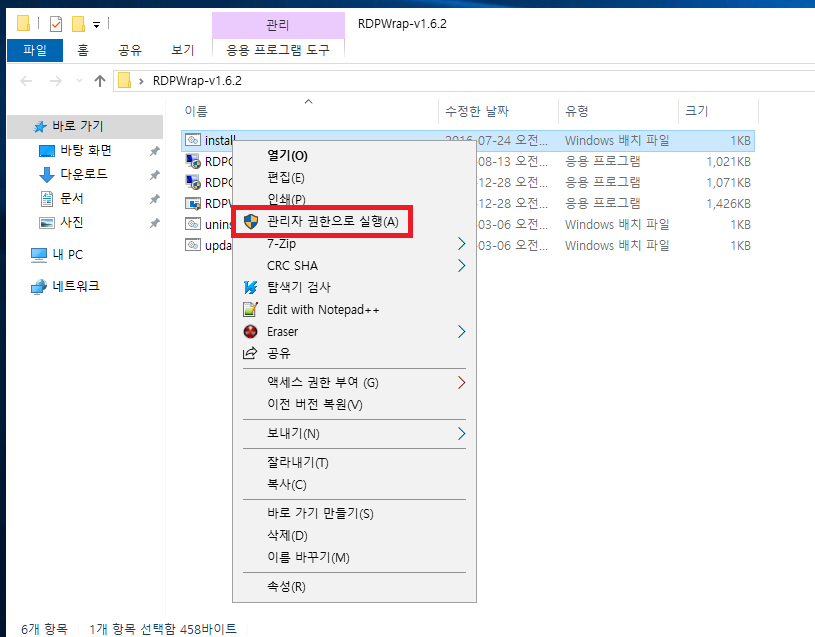Click the update batch file icon
815x637 pixels.
(193, 245)
